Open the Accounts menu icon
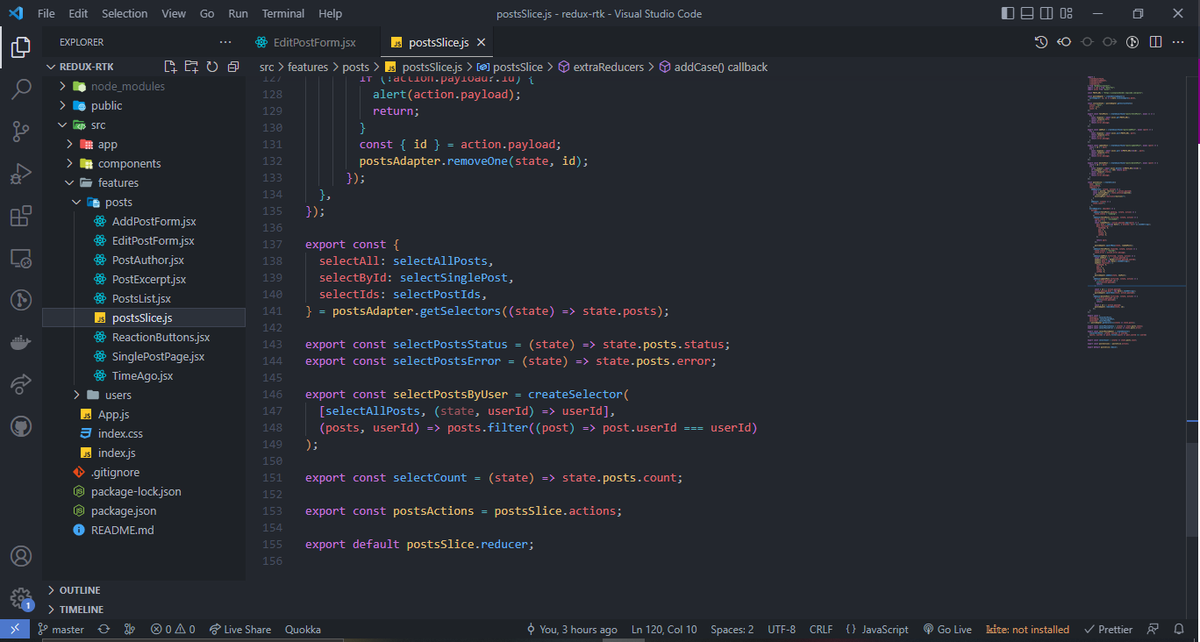The height and width of the screenshot is (642, 1200). coord(21,556)
